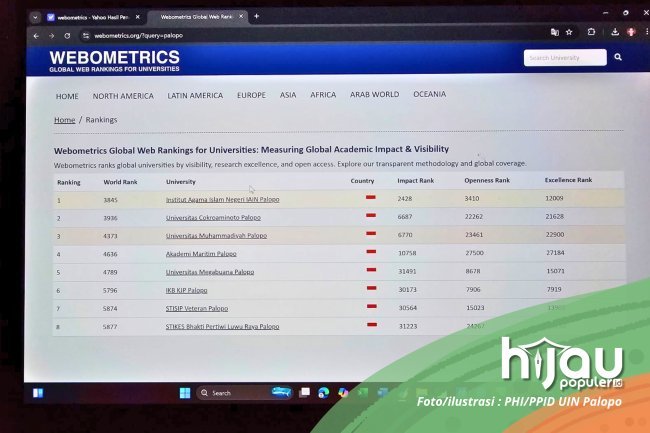Click the search magnifier icon beside Search University
The height and width of the screenshot is (433, 650).
click(x=618, y=58)
